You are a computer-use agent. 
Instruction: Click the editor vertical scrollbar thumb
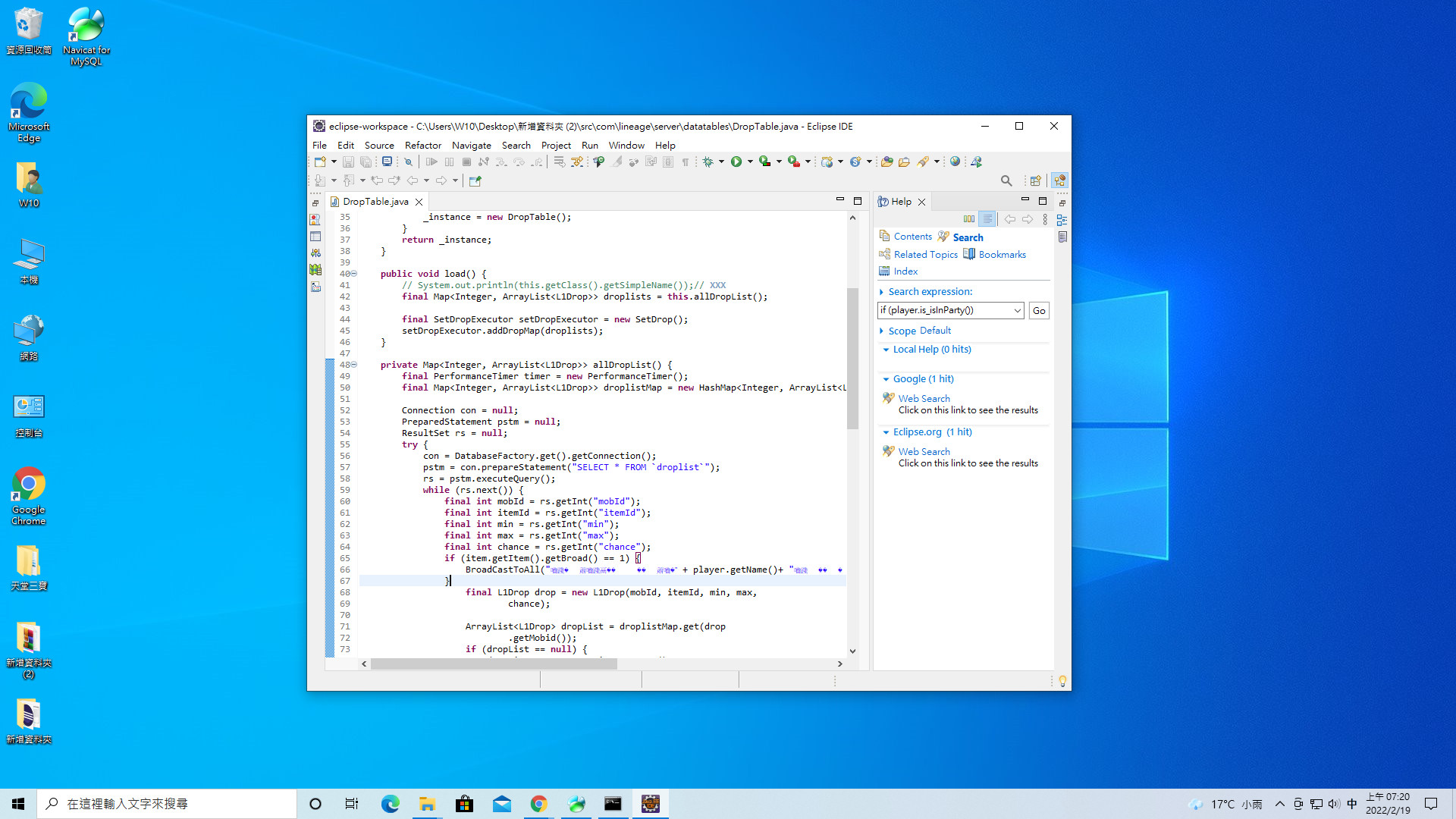852,358
